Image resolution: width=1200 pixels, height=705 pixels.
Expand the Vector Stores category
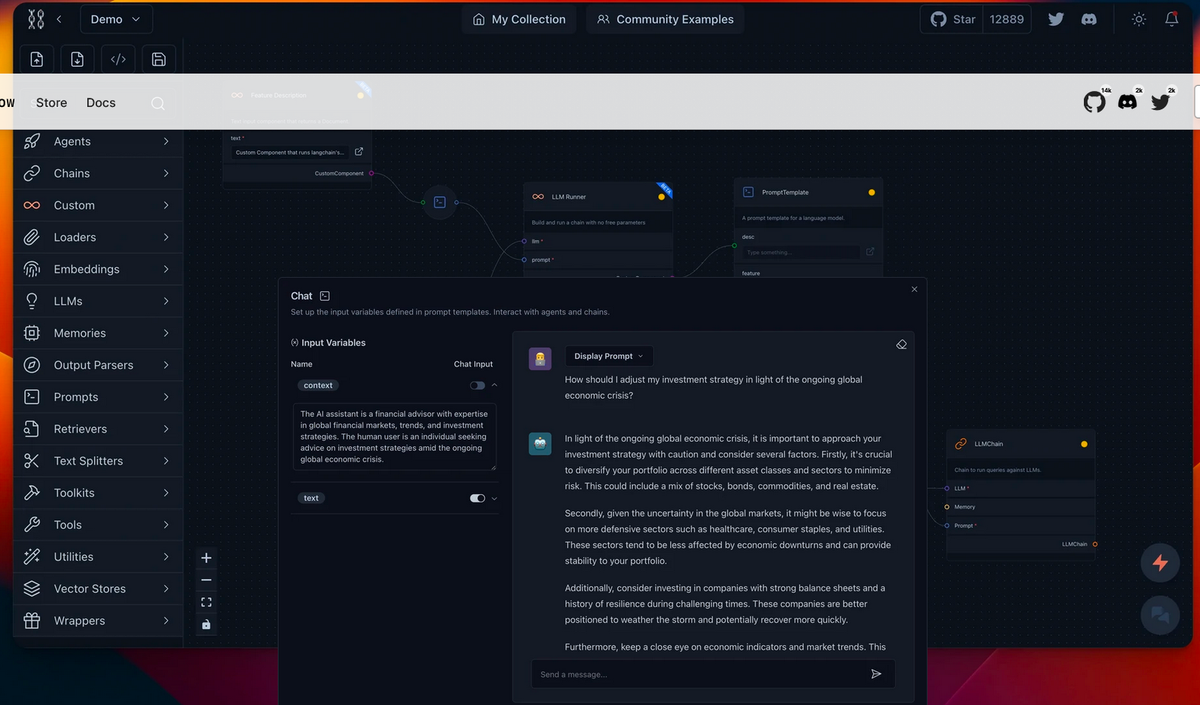tap(97, 588)
